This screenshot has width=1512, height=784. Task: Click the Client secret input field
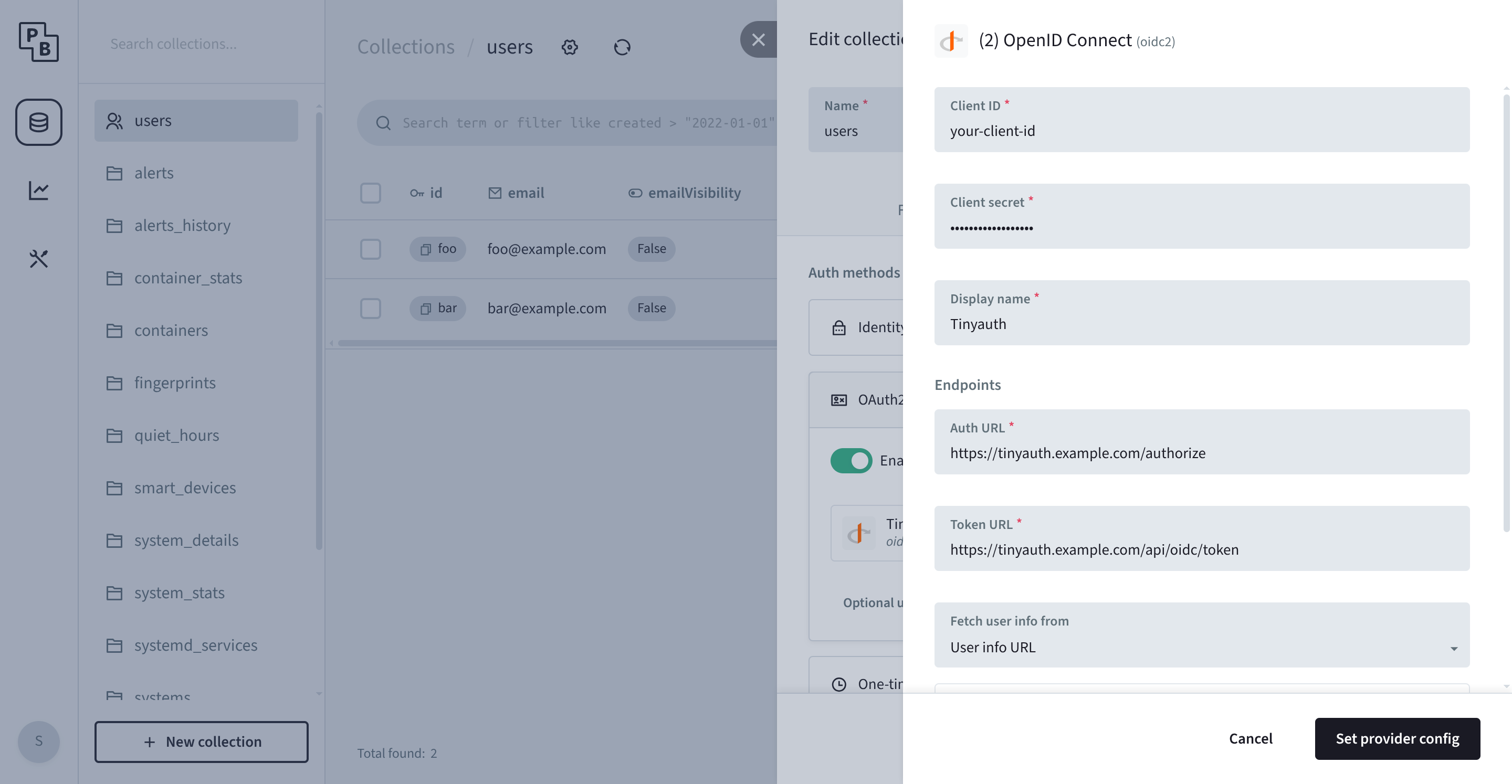(x=1202, y=216)
